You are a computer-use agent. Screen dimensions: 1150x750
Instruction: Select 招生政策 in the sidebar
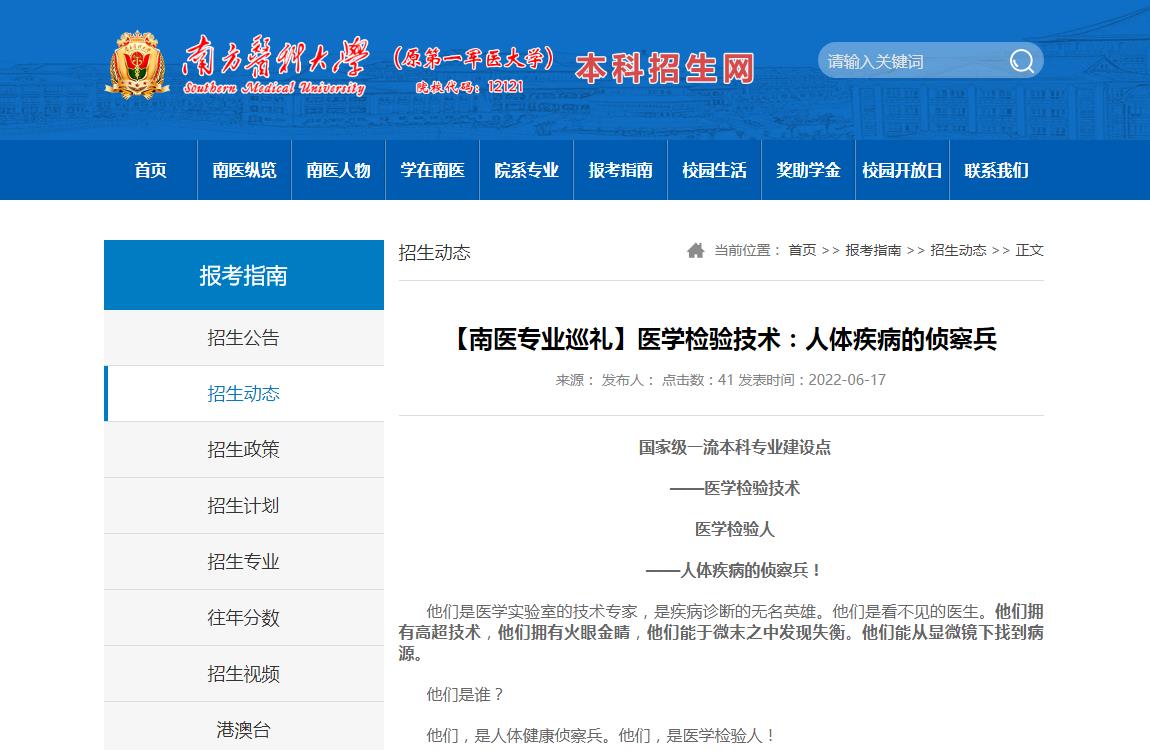coord(244,449)
